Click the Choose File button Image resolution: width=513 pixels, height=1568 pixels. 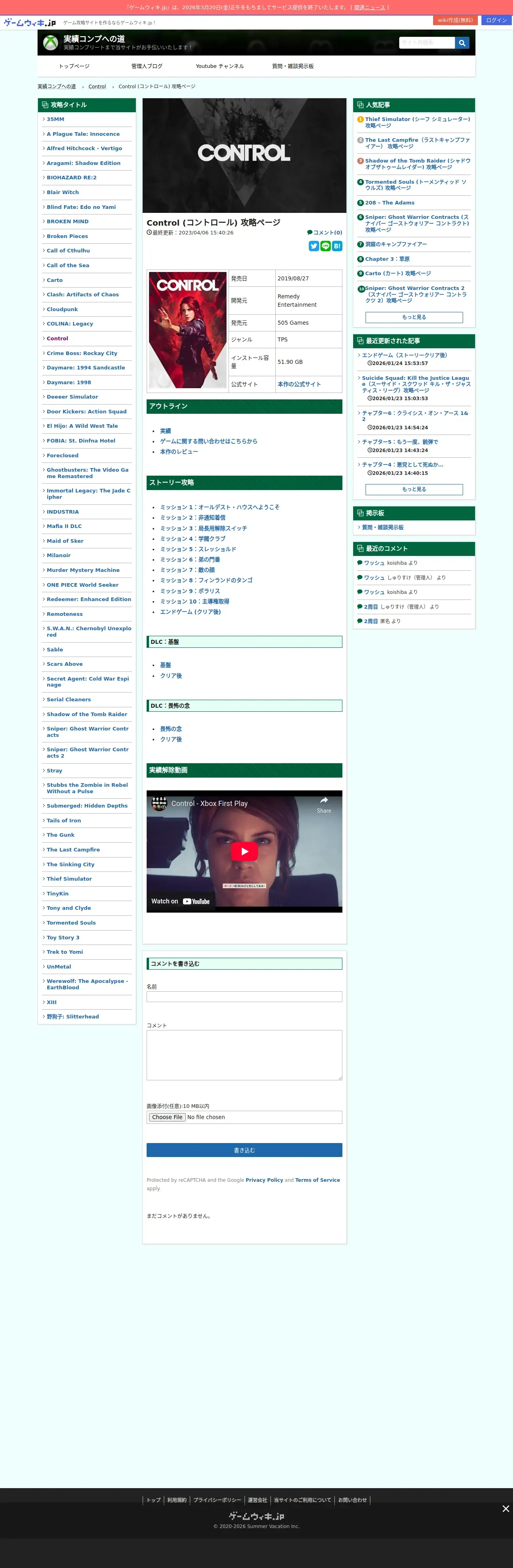click(x=167, y=1117)
